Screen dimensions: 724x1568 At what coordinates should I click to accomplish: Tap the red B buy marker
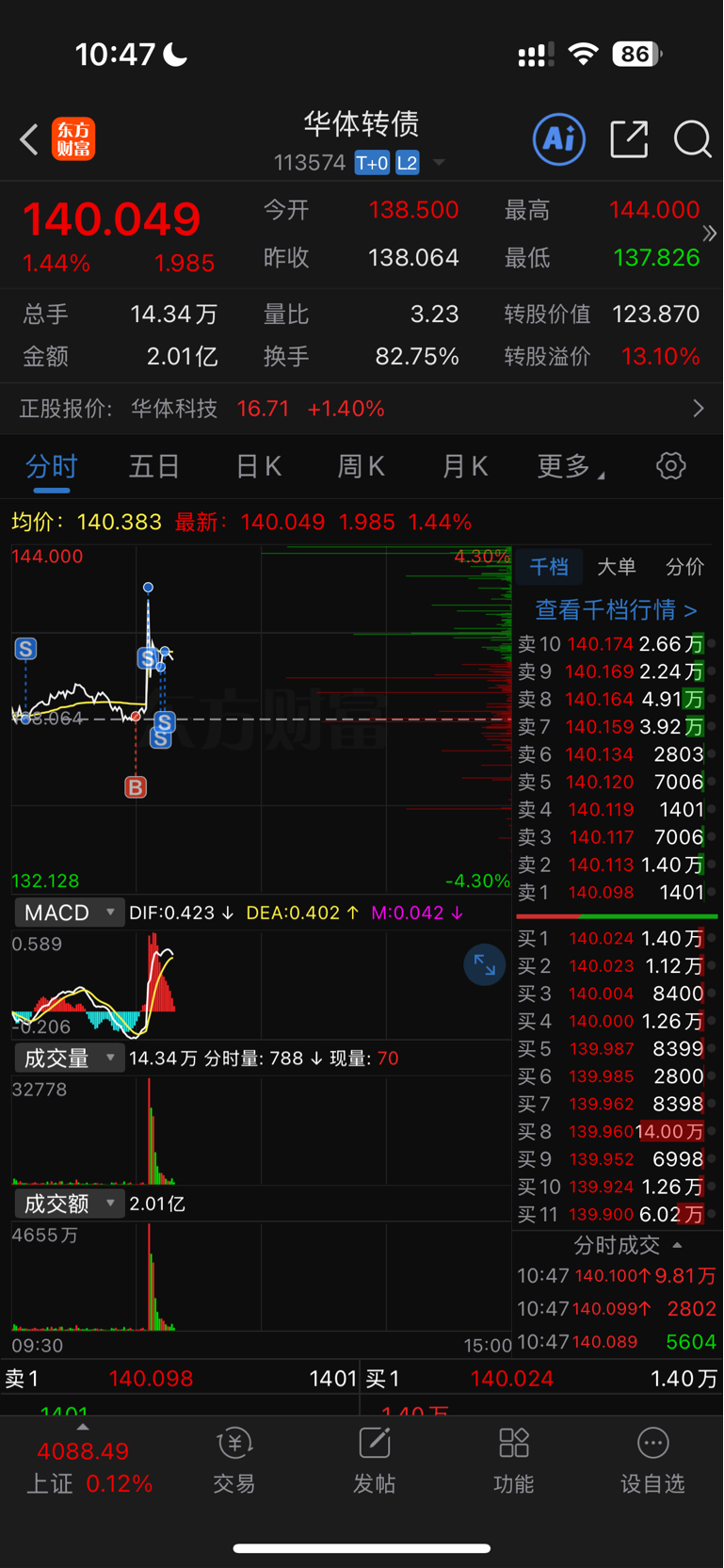pos(136,787)
